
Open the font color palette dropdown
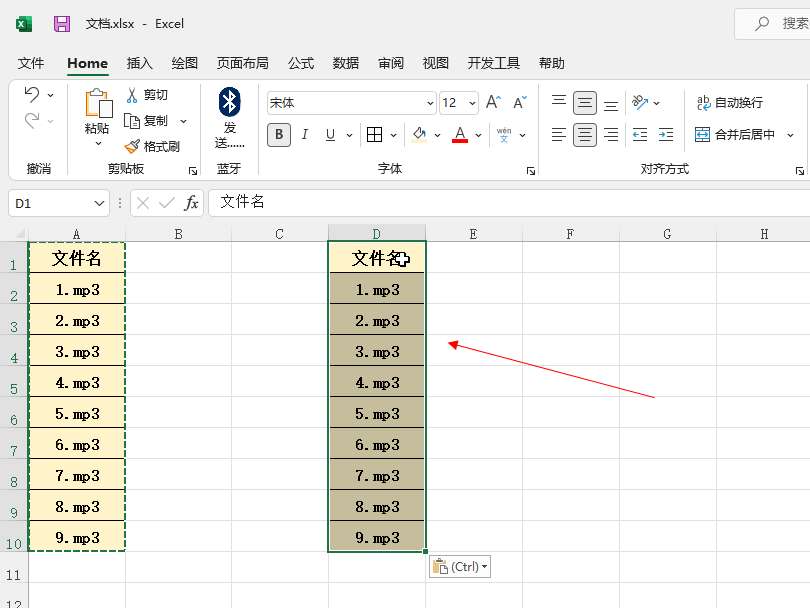coord(478,135)
